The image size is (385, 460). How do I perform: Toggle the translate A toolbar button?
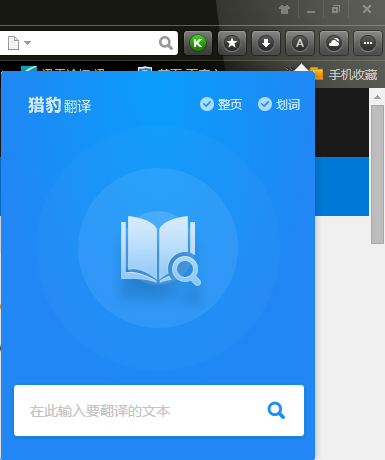[300, 43]
